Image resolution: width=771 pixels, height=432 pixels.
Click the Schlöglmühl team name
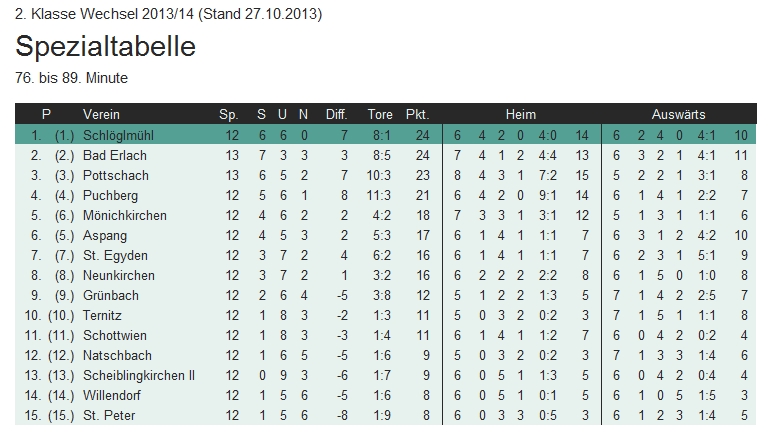click(x=118, y=135)
